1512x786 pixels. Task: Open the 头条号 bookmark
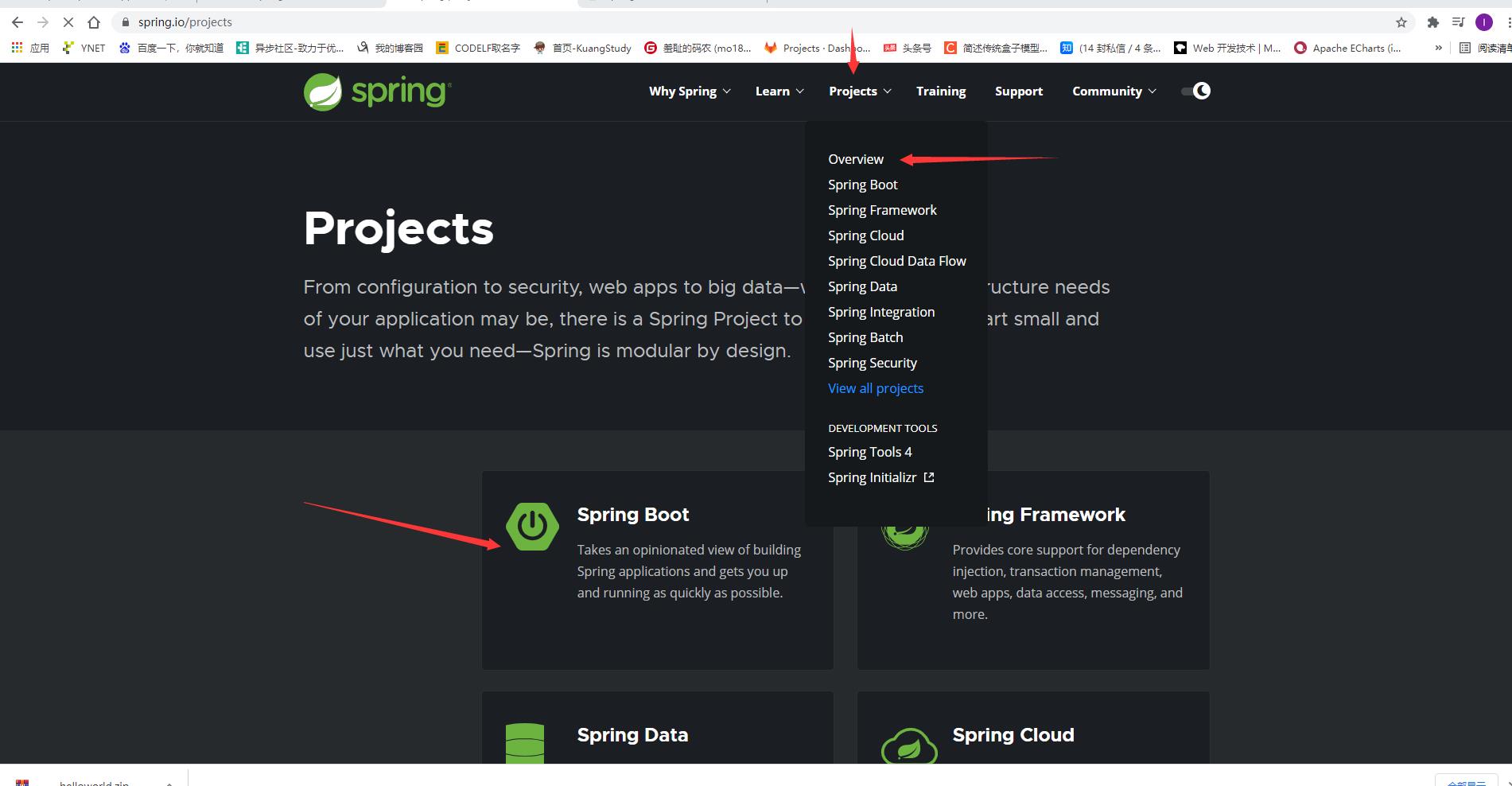tap(907, 48)
